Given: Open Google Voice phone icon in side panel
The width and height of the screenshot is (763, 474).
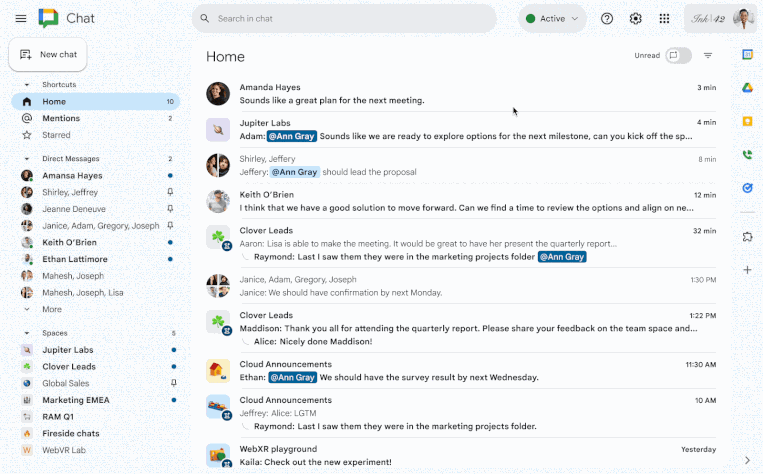Looking at the screenshot, I should pos(747,155).
